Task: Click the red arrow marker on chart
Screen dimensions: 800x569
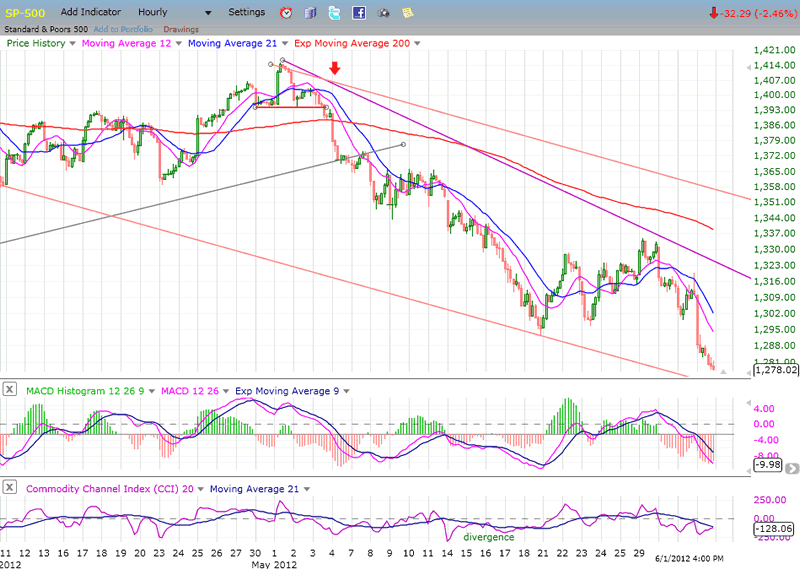Action: (x=336, y=69)
